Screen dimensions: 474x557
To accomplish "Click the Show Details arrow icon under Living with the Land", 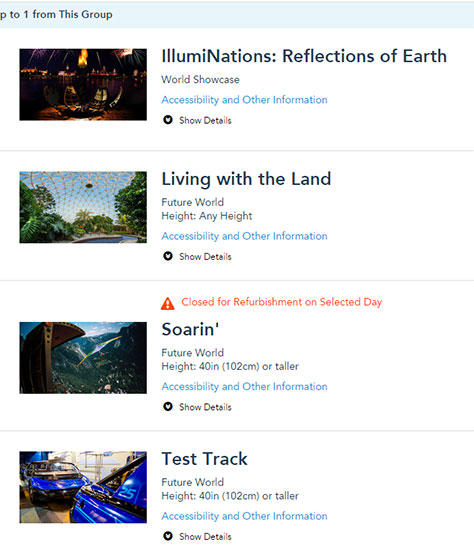I will 168,256.
